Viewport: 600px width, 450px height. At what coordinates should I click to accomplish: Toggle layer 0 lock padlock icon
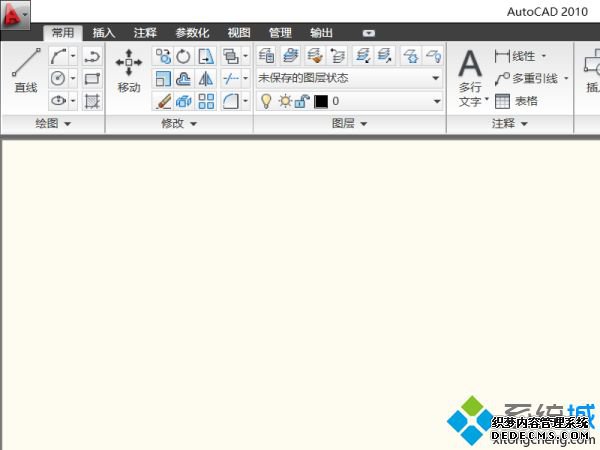click(302, 101)
